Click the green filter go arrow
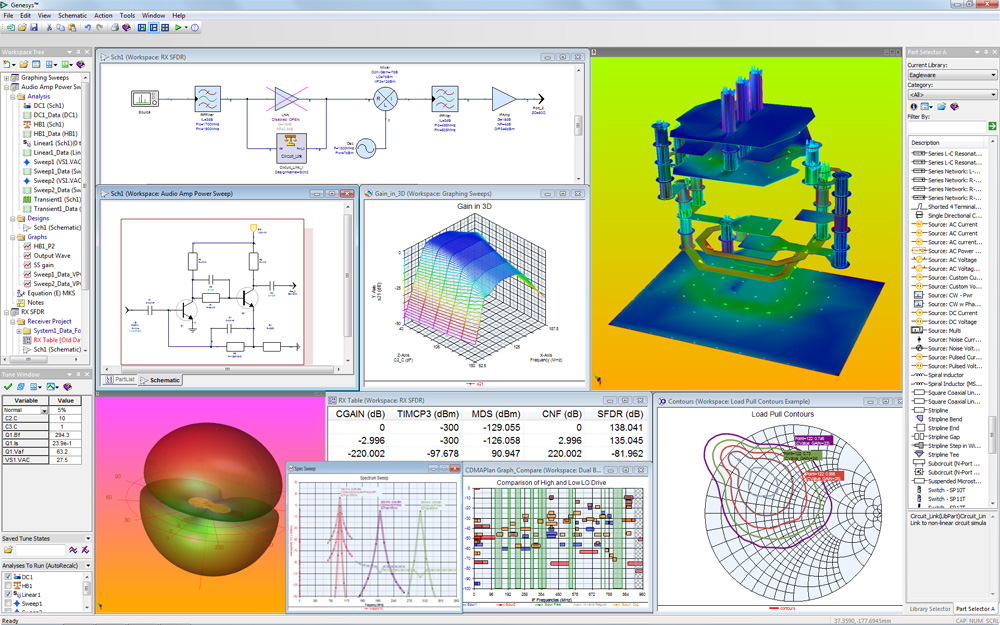Image resolution: width=1000 pixels, height=625 pixels. click(x=992, y=127)
